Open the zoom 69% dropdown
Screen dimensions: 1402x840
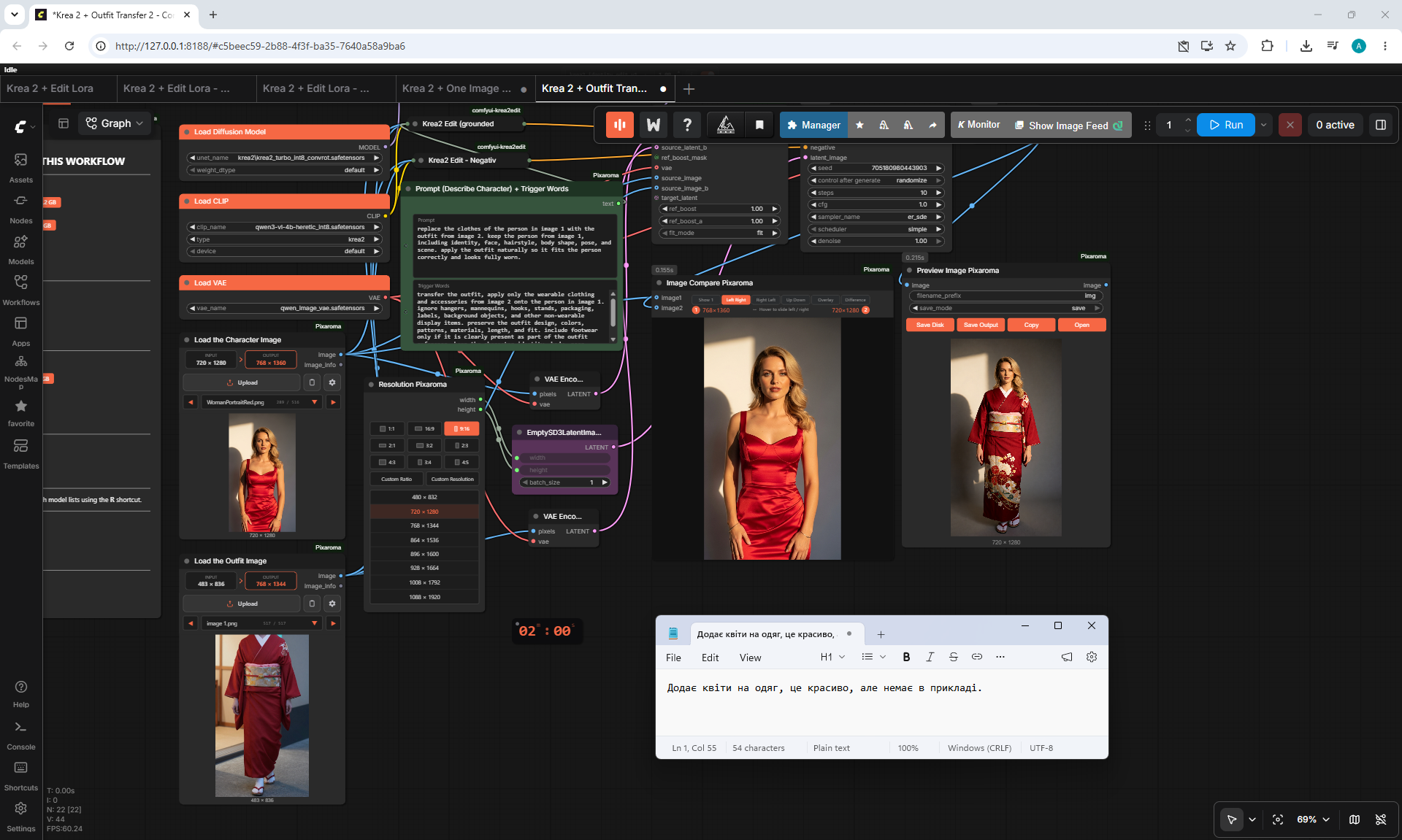[x=1314, y=820]
